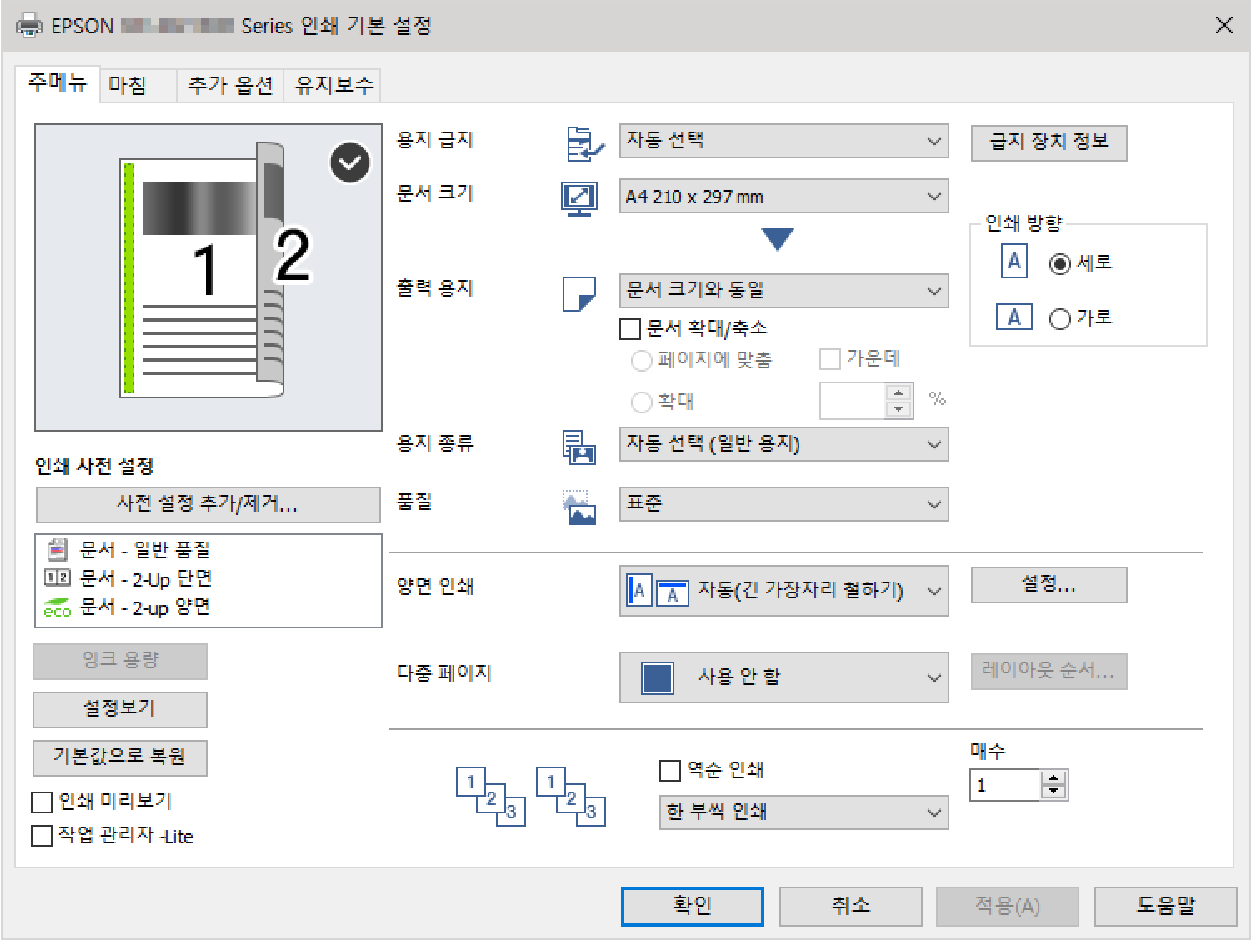Open the 양면 인쇄 duplex dropdown
The height and width of the screenshot is (941, 1251).
pos(783,591)
